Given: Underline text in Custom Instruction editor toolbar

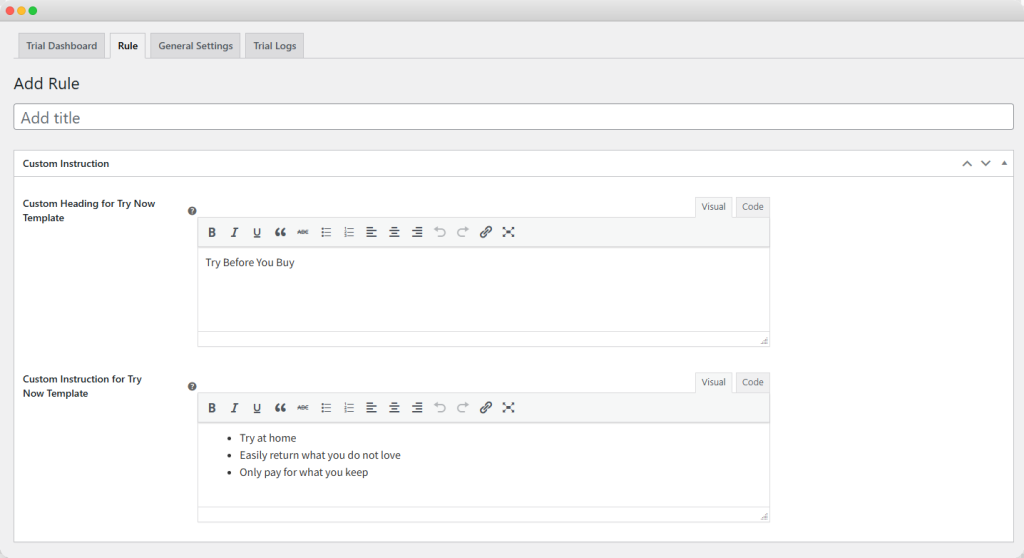Looking at the screenshot, I should 257,408.
